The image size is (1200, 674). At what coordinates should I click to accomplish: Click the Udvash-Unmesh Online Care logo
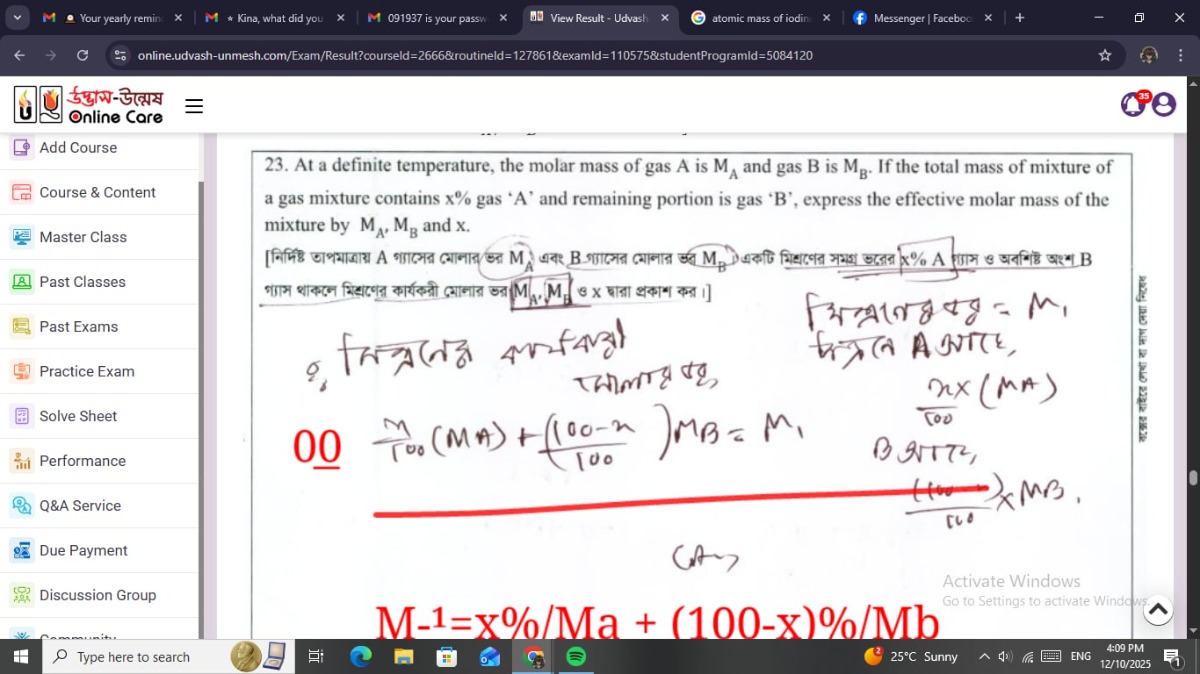tap(88, 105)
